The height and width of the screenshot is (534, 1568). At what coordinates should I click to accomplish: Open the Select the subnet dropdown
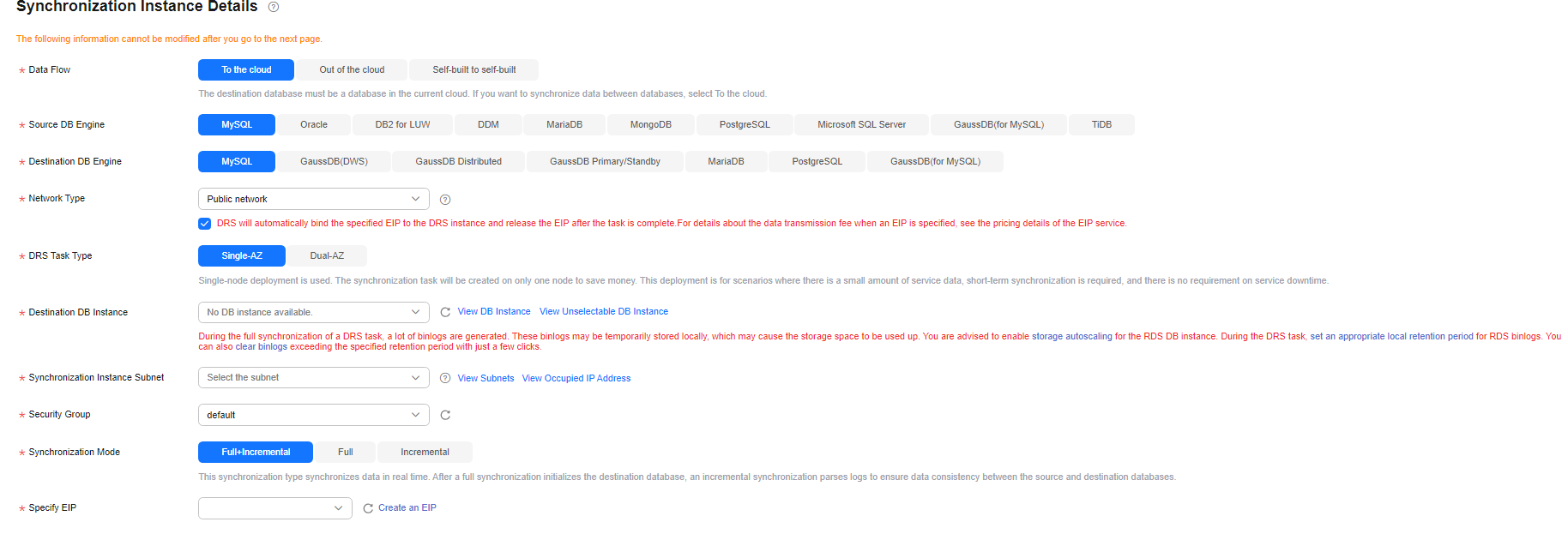(314, 377)
